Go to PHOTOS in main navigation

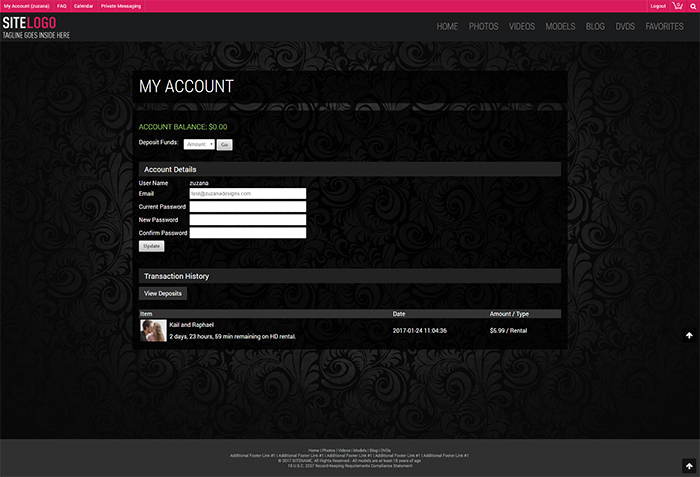tap(483, 27)
